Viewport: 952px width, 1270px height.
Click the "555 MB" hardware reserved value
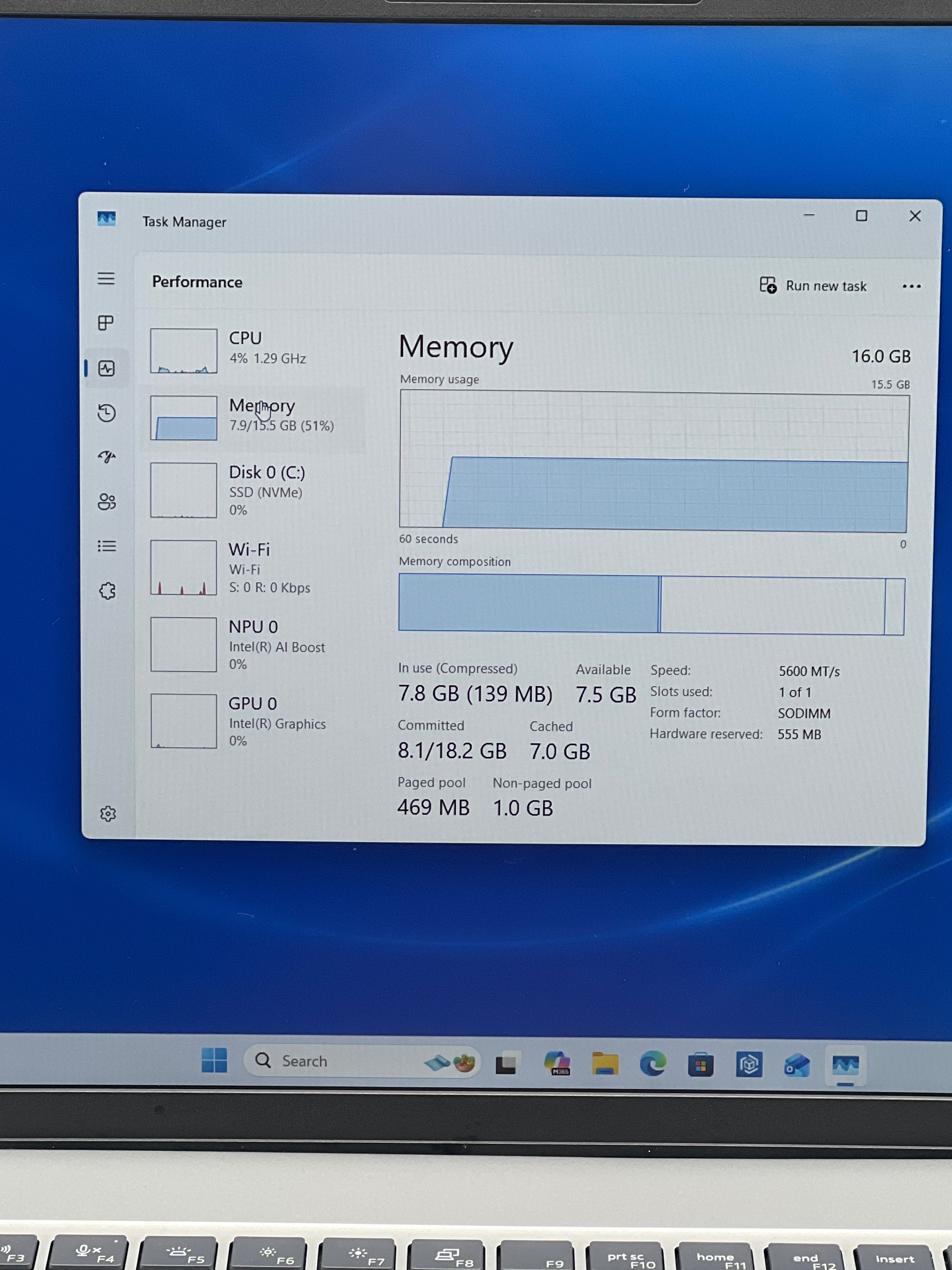pos(799,735)
